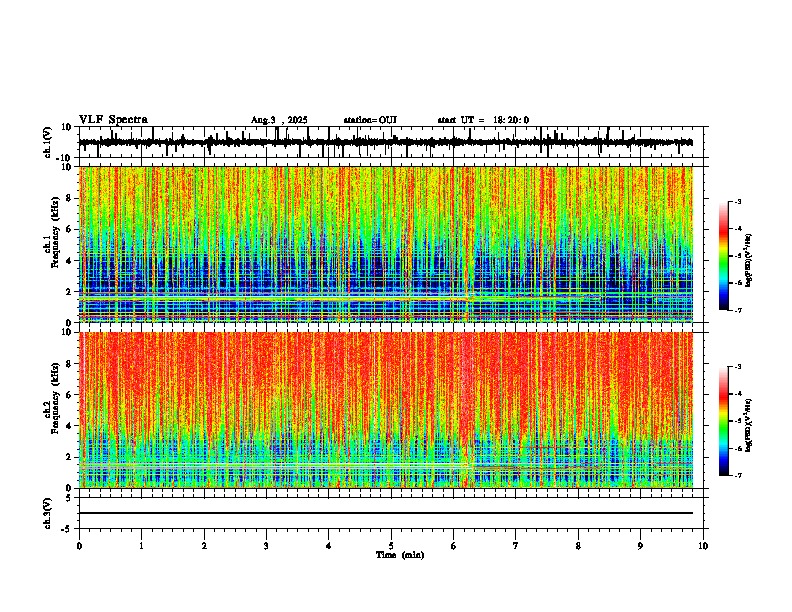Click the "-4" label on ch.2 color scale
Viewport: 792px width, 612px height.
point(738,393)
